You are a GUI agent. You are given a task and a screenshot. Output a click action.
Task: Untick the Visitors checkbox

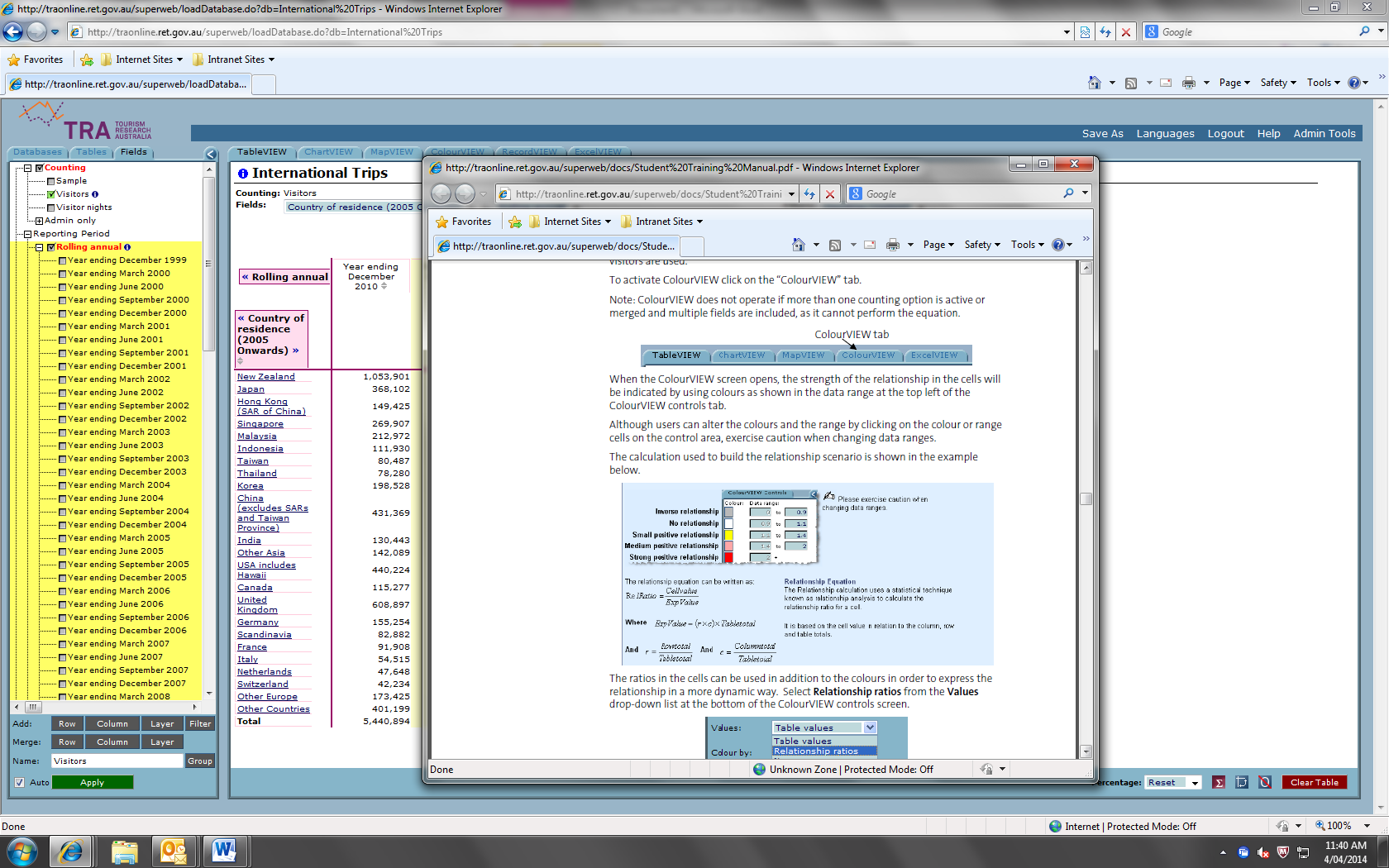[51, 194]
